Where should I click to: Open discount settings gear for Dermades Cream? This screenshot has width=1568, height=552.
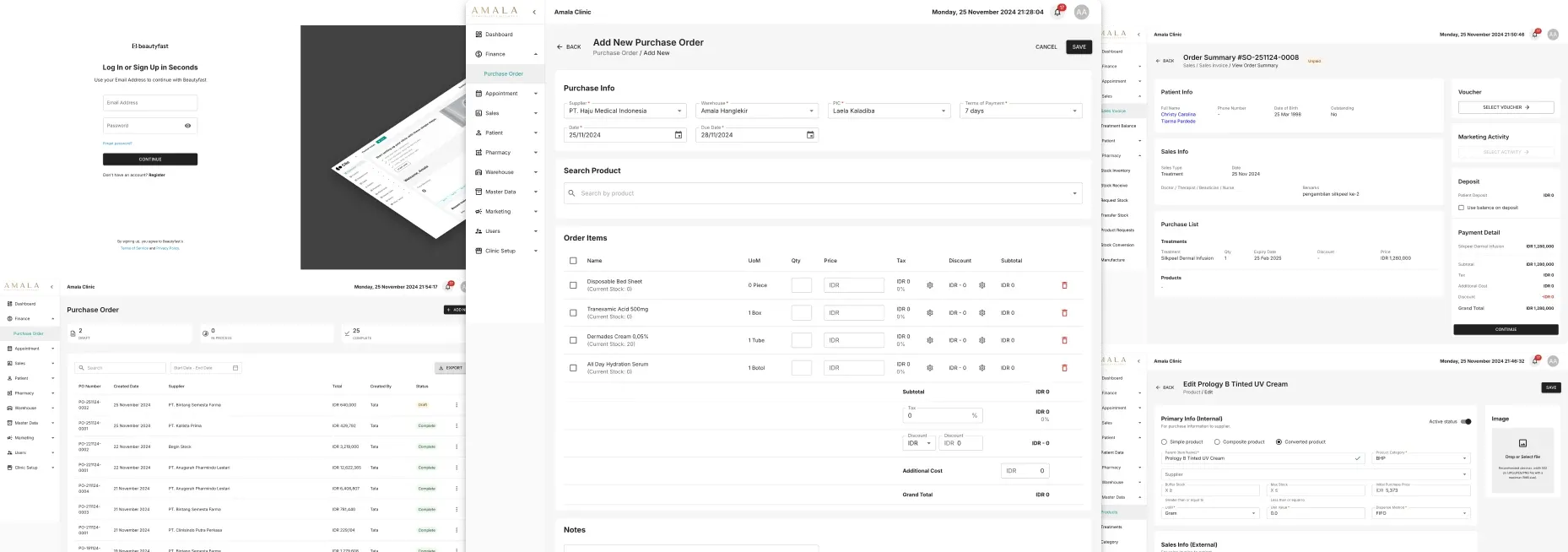coord(982,340)
